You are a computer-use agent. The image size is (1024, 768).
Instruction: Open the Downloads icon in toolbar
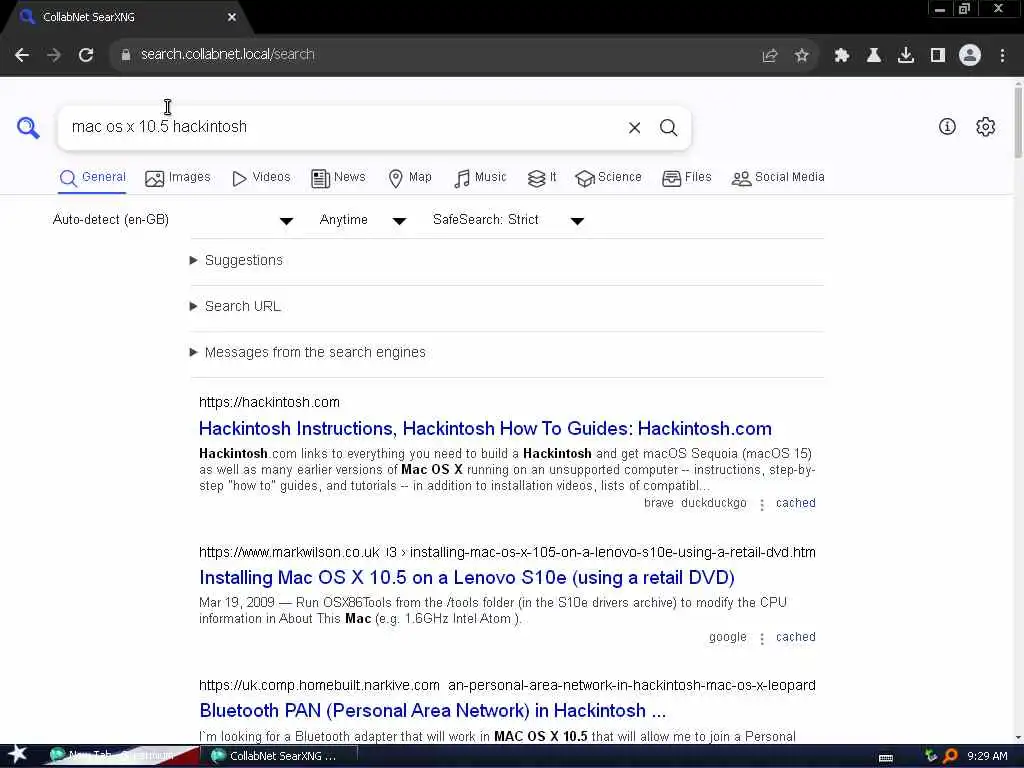point(906,56)
